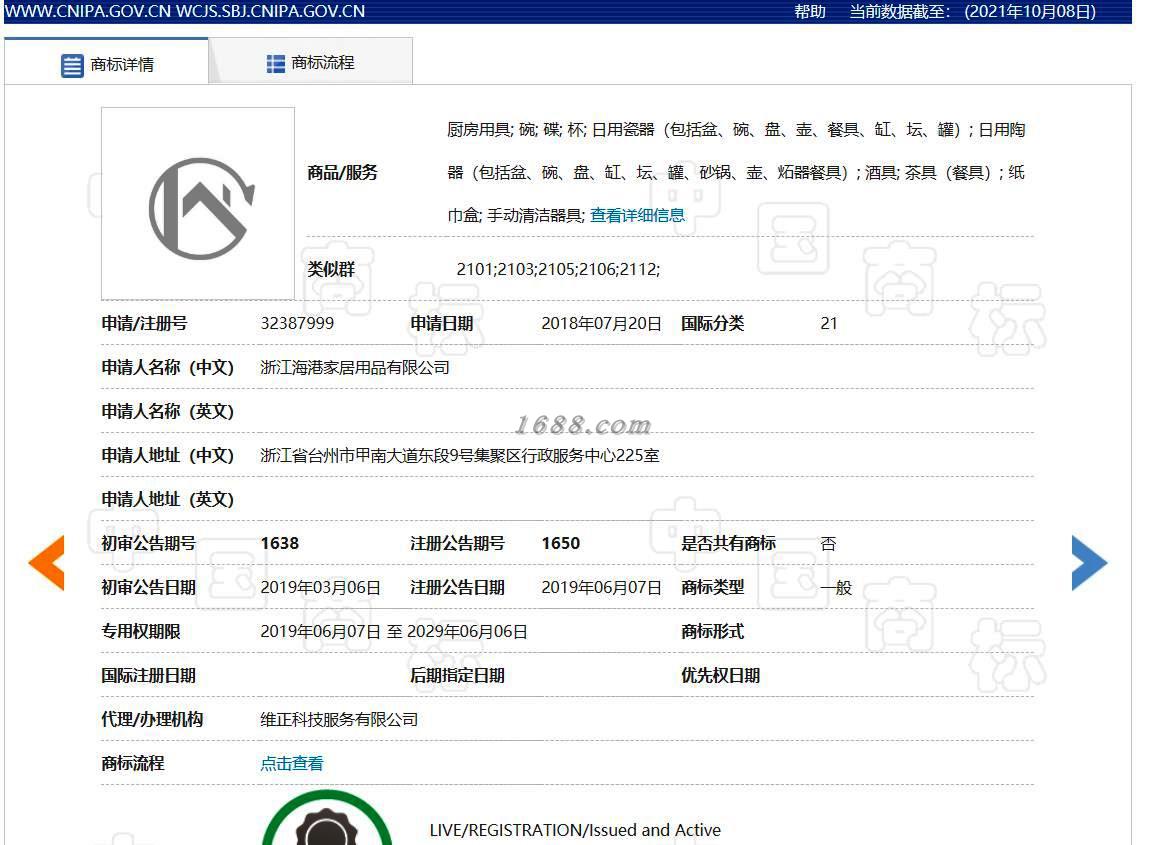Click the 专用权期限 label
The width and height of the screenshot is (1164, 845).
(141, 632)
